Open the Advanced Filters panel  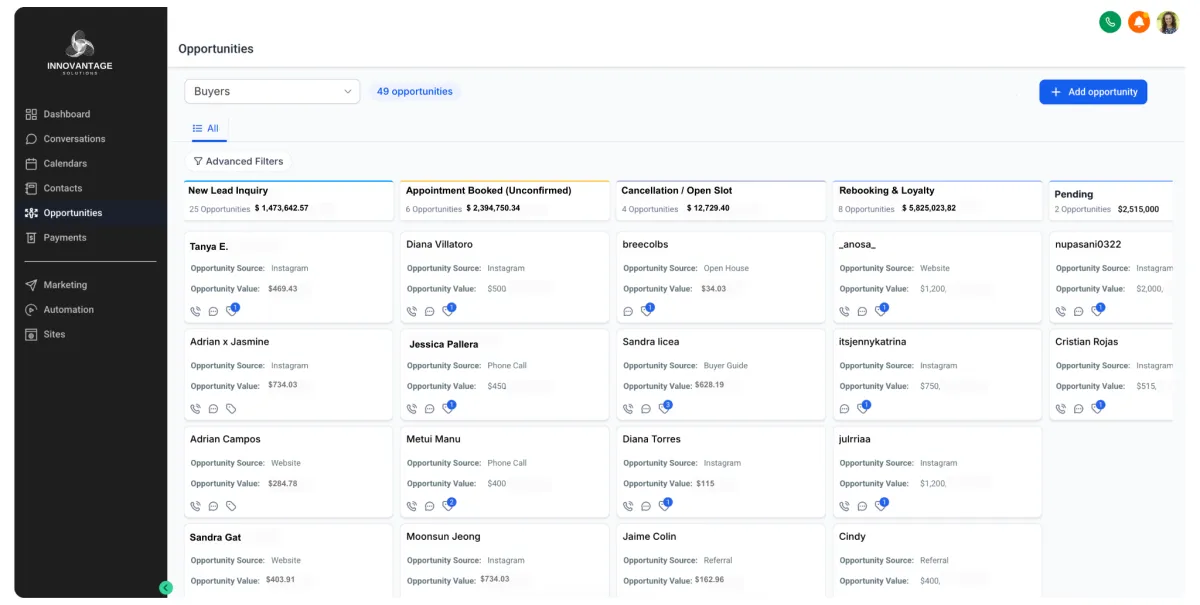point(238,161)
